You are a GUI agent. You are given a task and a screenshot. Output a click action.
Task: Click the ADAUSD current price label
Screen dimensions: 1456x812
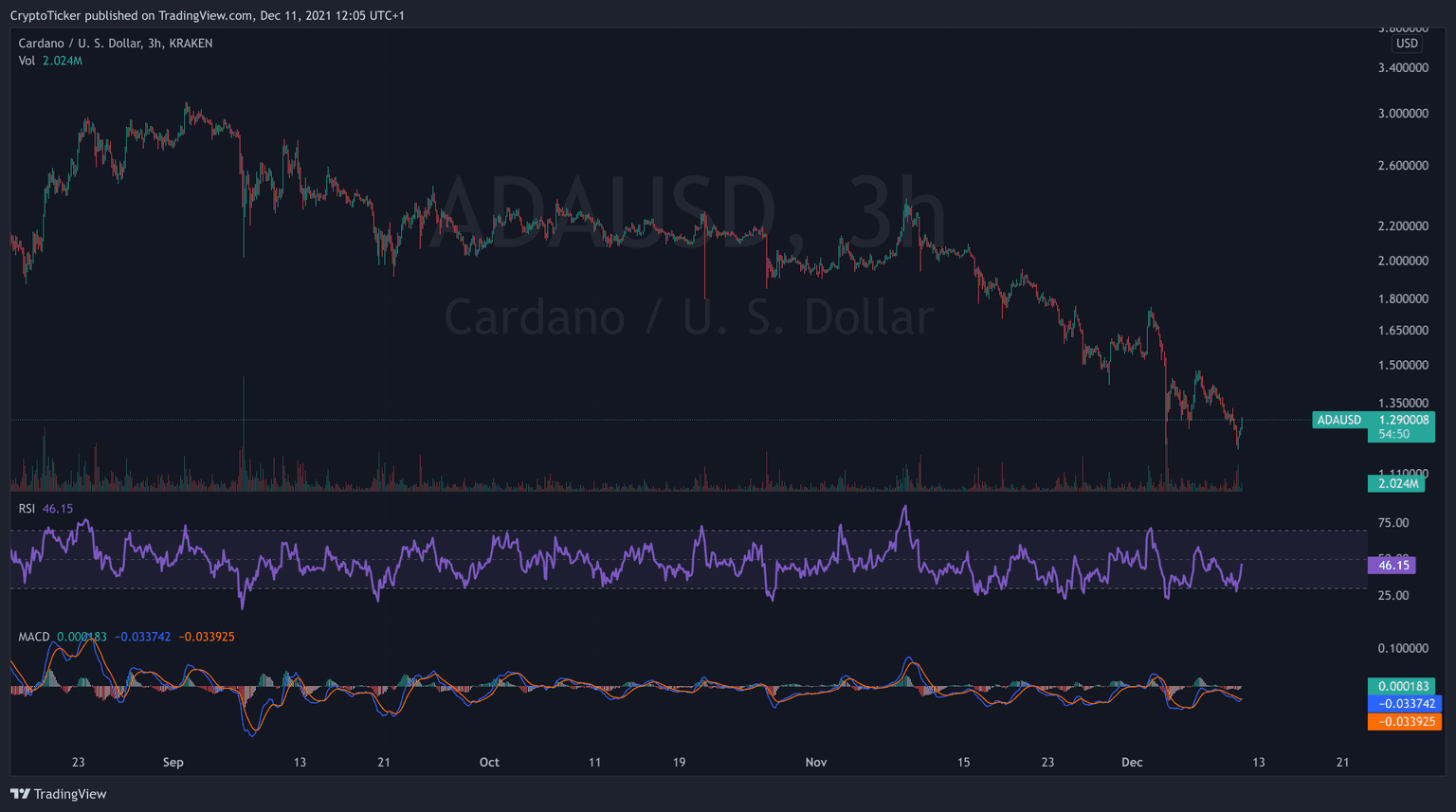1373,420
